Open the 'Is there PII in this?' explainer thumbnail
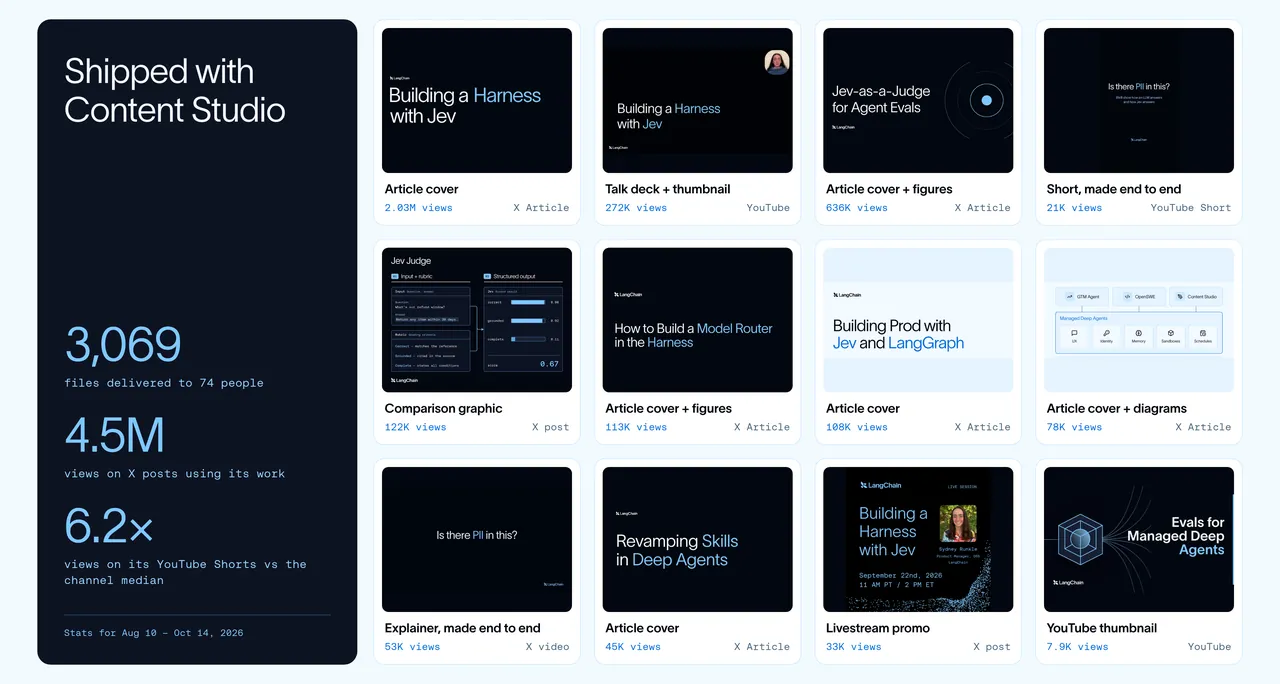 477,539
